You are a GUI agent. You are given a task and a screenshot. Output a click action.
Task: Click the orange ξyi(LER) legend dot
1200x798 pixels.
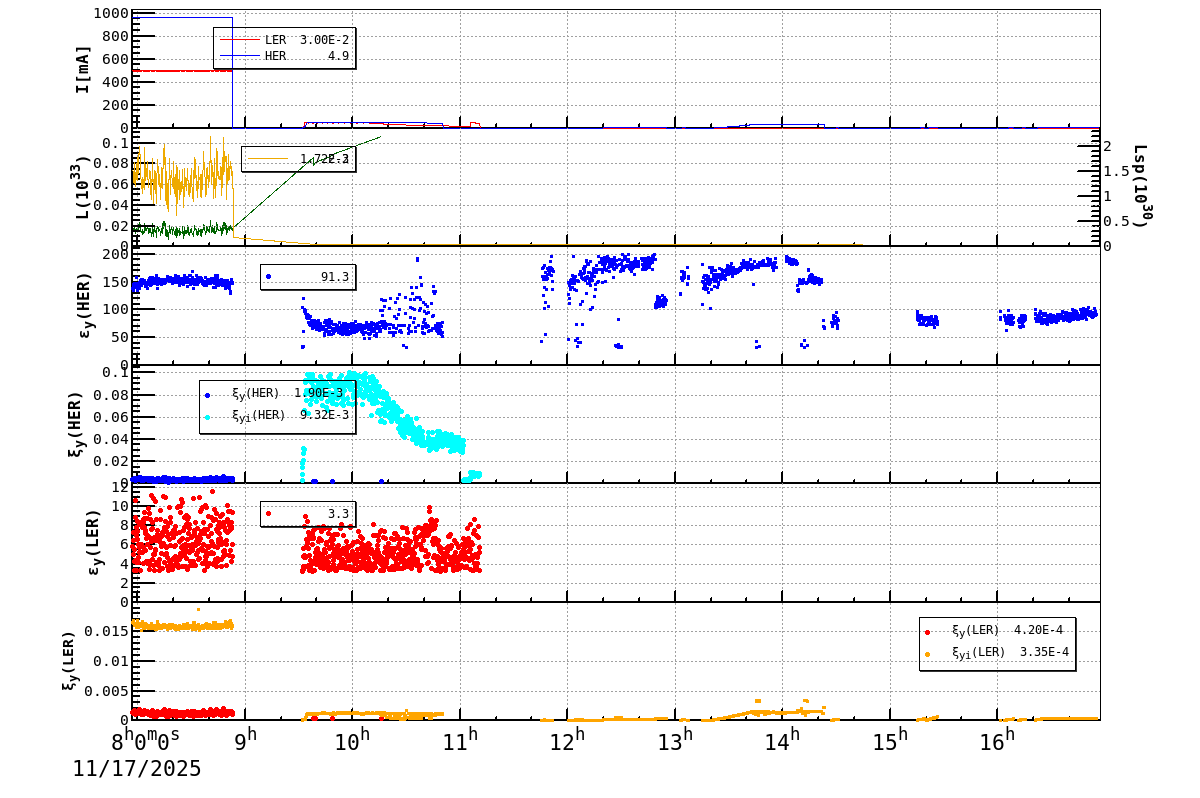[x=928, y=655]
